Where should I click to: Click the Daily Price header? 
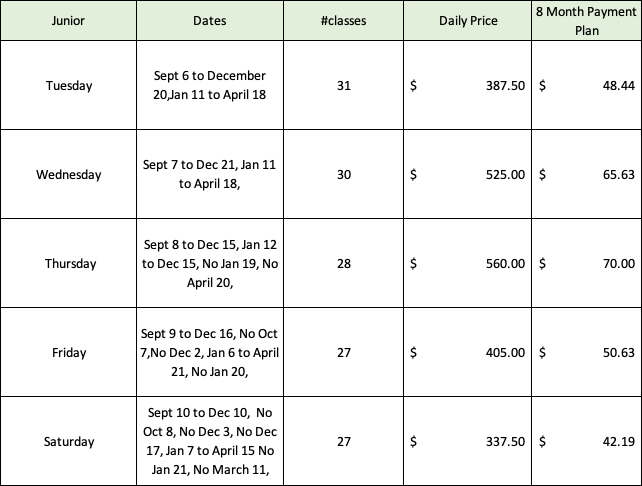click(x=468, y=20)
